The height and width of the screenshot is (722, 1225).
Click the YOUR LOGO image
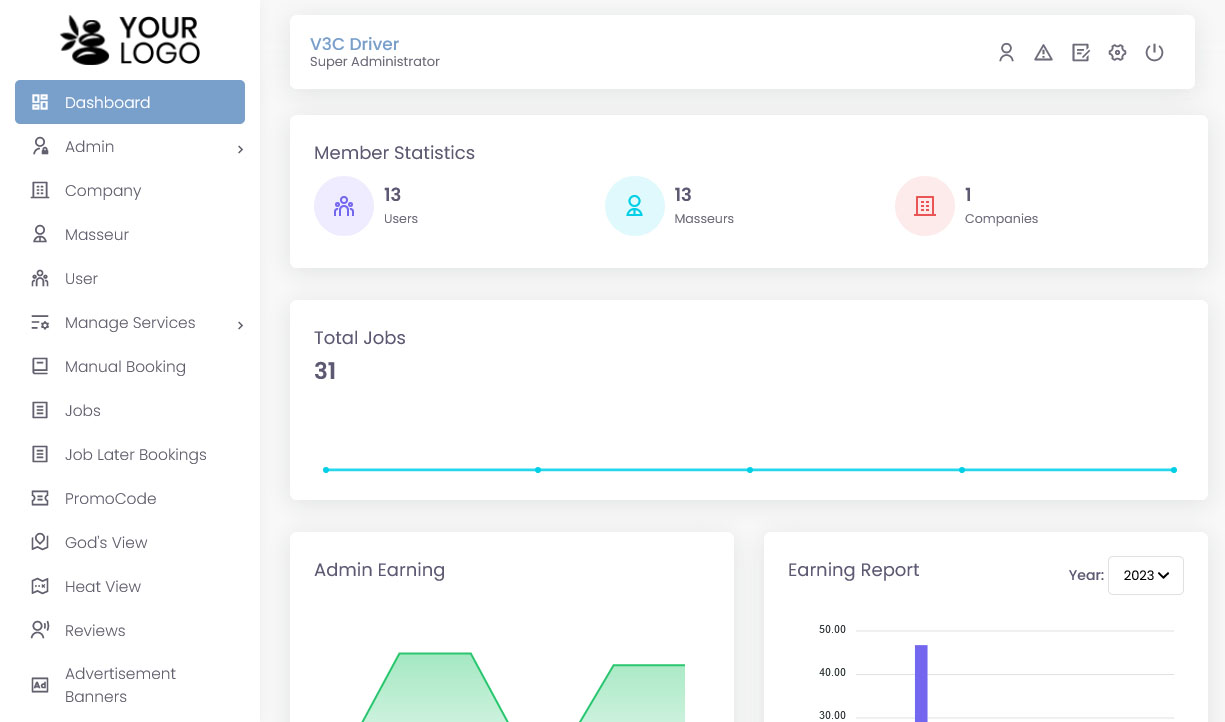tap(130, 40)
